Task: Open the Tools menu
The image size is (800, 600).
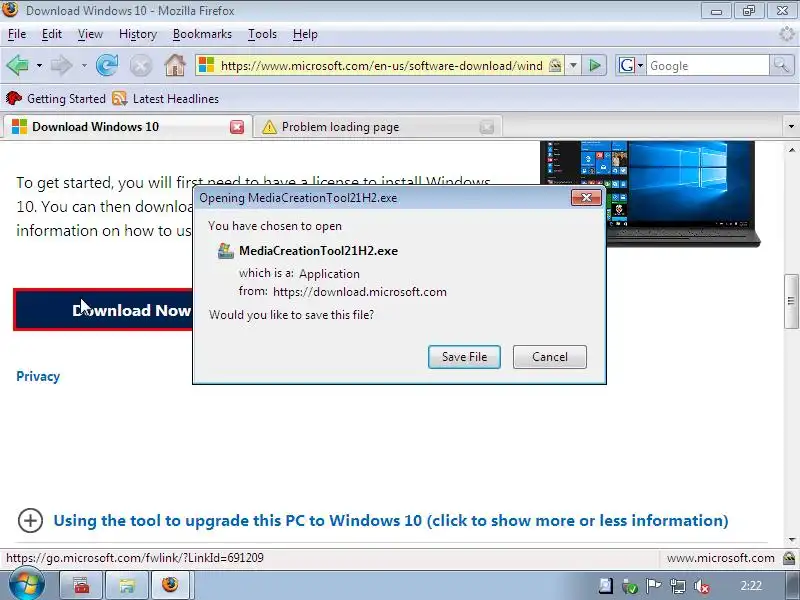Action: (262, 34)
